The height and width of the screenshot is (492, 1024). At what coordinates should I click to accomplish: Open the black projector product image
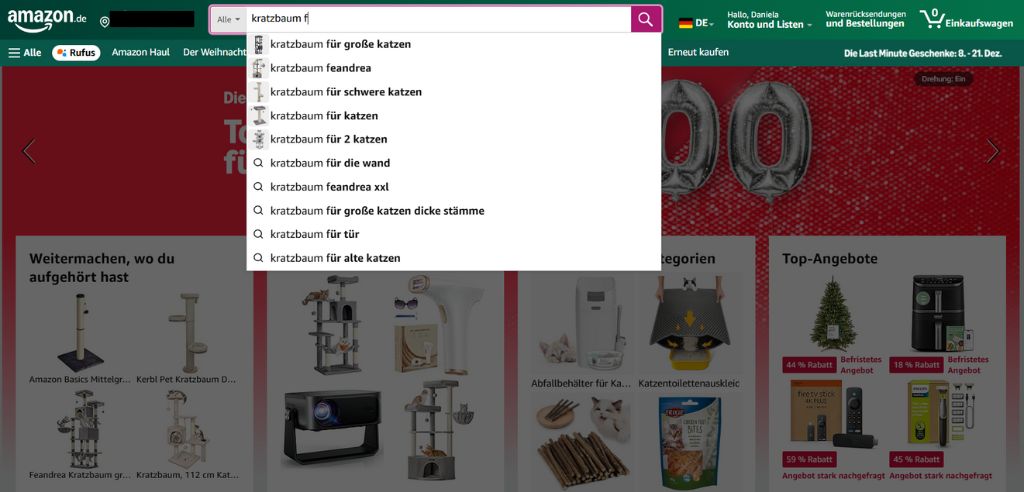(332, 428)
